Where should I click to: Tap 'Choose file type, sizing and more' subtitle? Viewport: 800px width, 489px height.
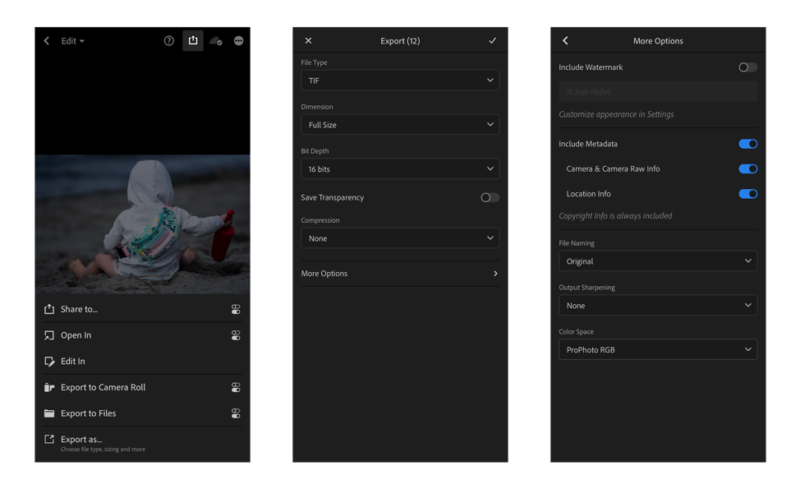pos(103,450)
